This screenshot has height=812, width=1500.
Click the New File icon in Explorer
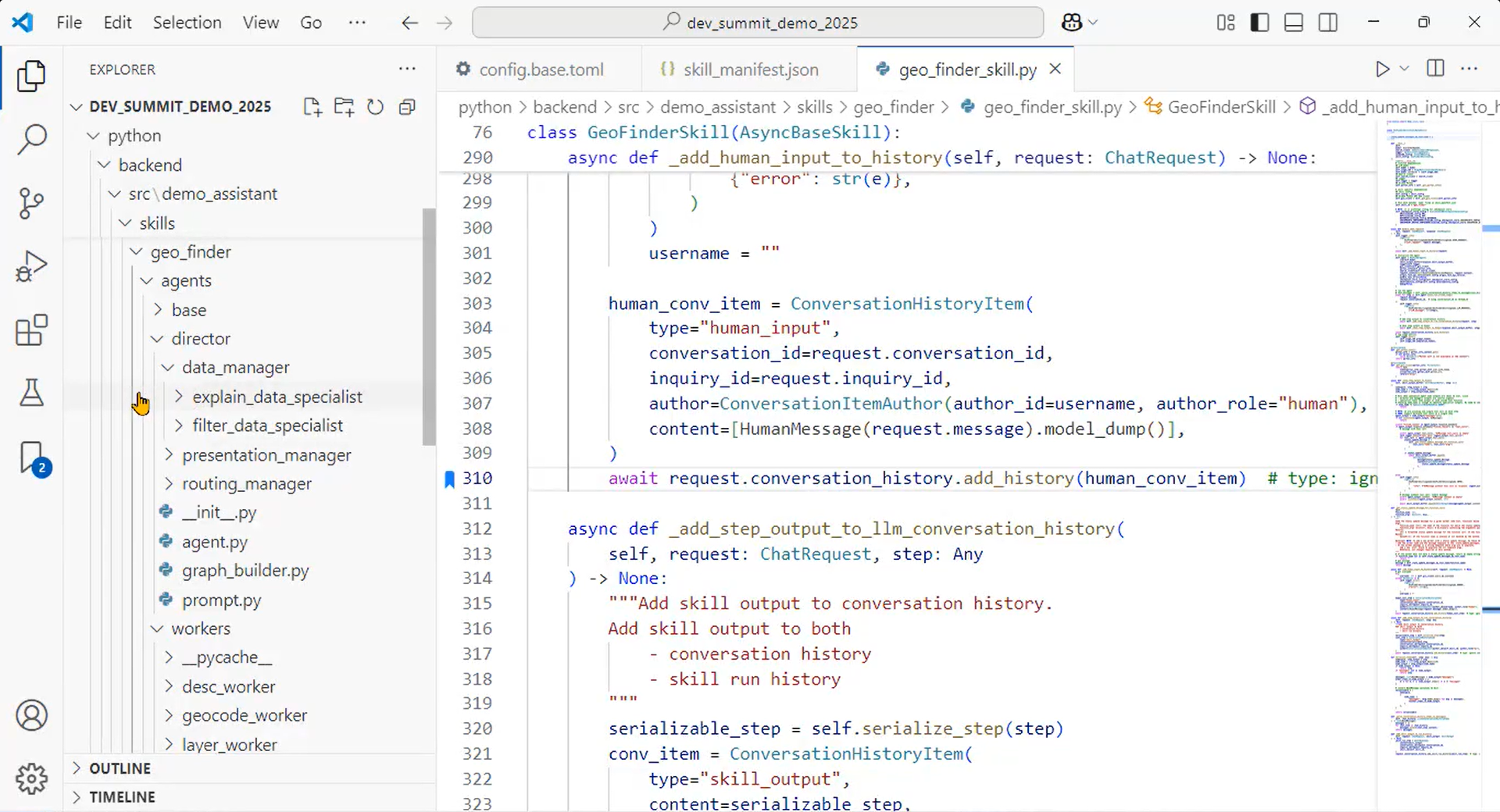pyautogui.click(x=312, y=107)
